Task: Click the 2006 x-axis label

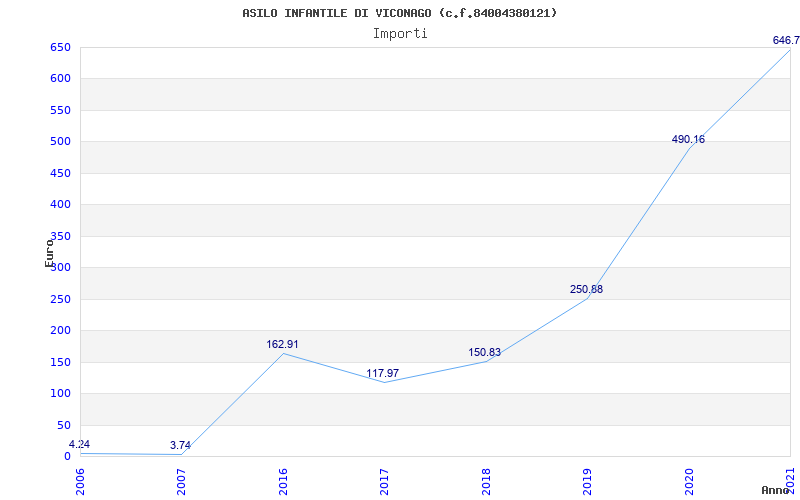Action: point(80,482)
